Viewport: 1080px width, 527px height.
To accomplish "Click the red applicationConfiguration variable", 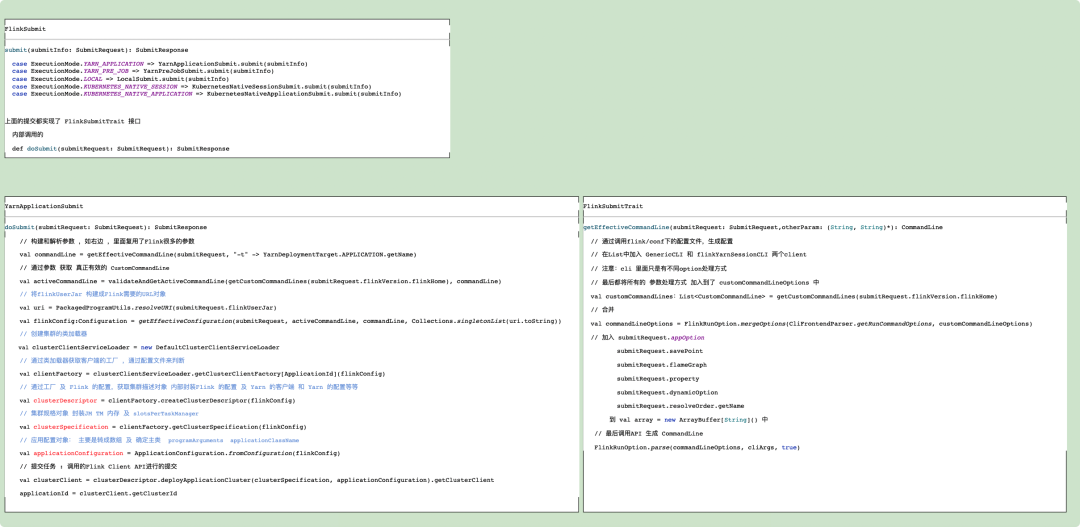I will [x=77, y=453].
